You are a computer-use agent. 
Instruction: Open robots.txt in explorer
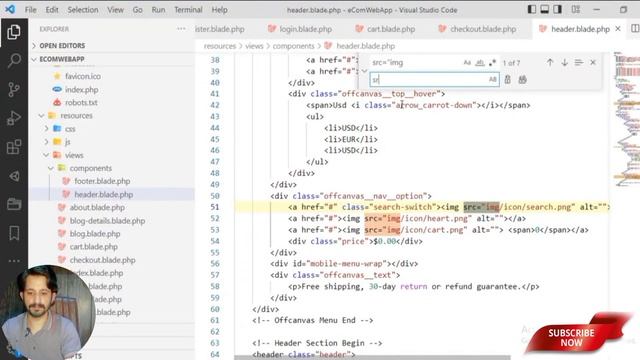[81, 102]
